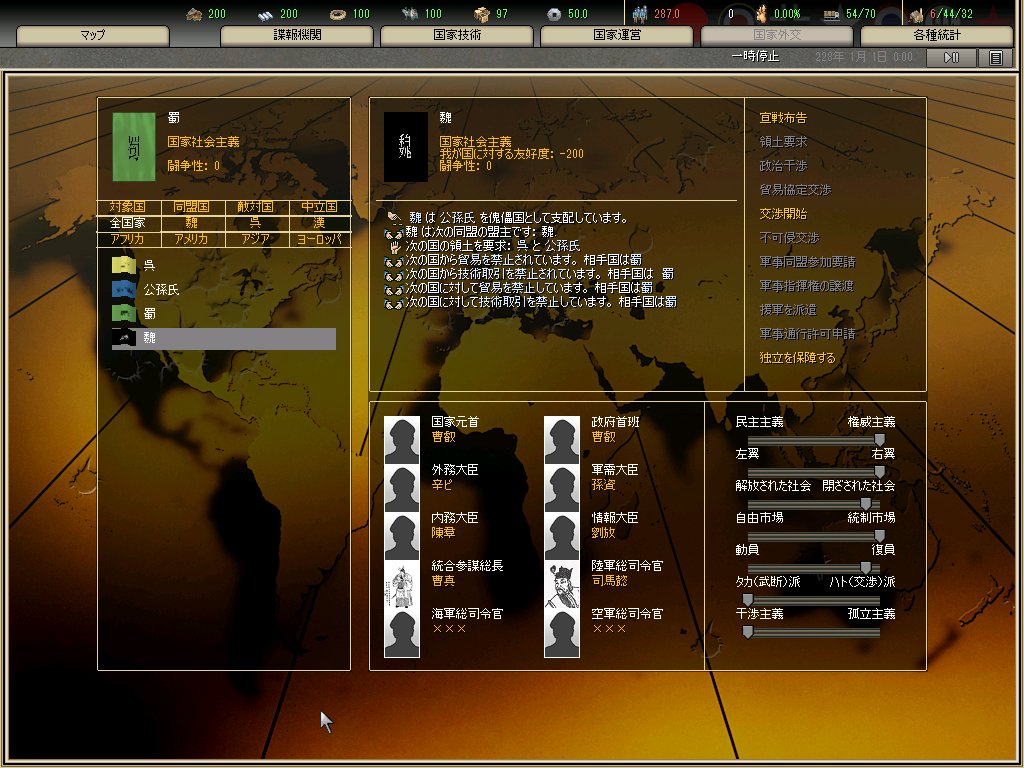The height and width of the screenshot is (768, 1024).
Task: Show 全国家 in country filter
Action: pyautogui.click(x=127, y=223)
